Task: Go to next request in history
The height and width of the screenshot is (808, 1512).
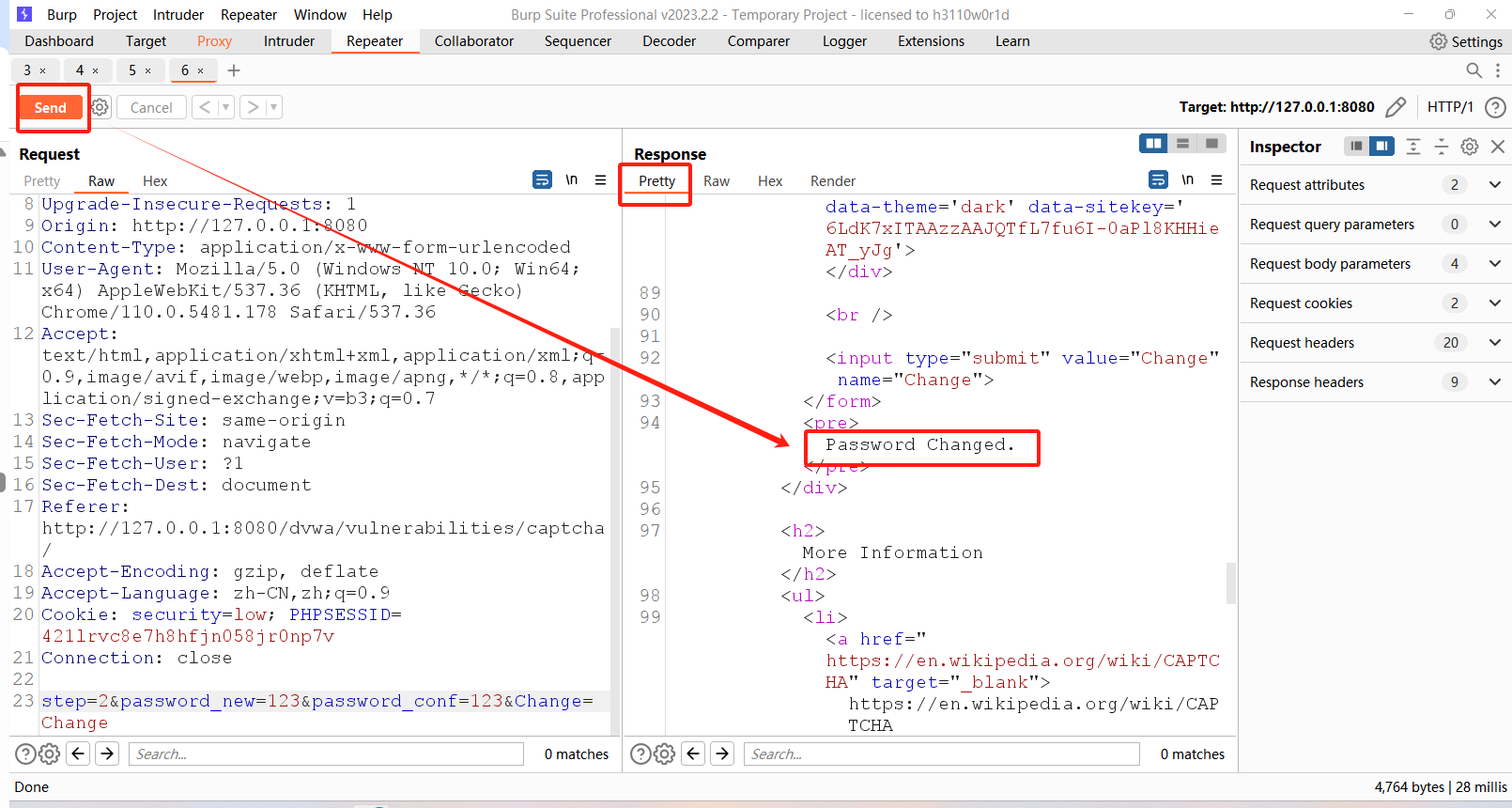Action: coord(253,107)
